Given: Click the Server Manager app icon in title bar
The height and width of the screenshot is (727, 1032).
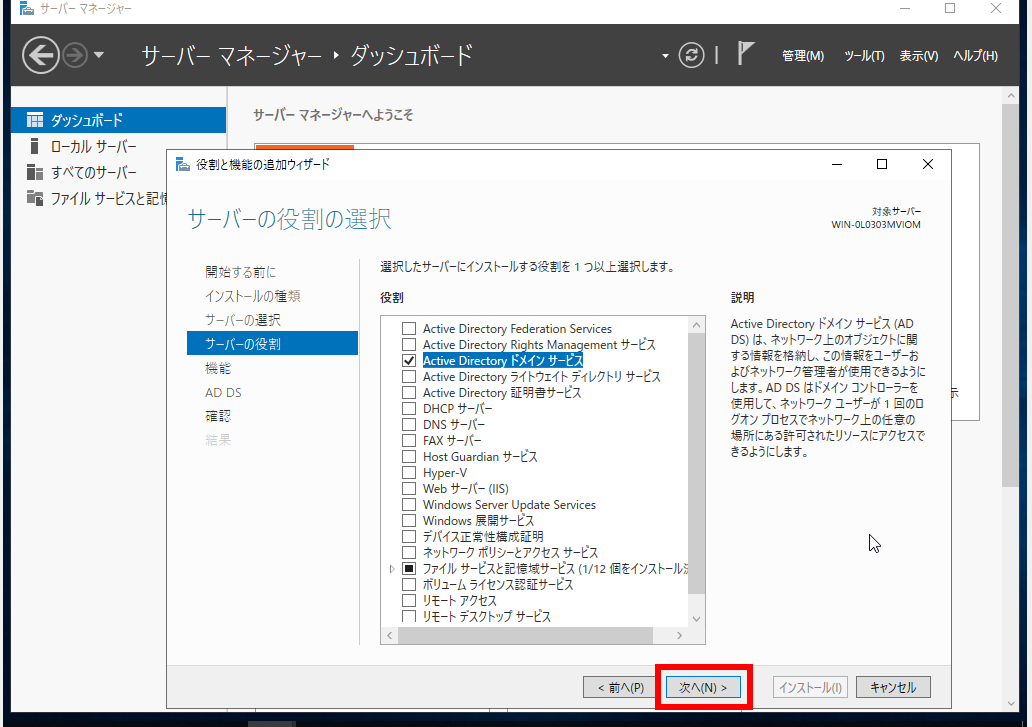Looking at the screenshot, I should [x=26, y=9].
